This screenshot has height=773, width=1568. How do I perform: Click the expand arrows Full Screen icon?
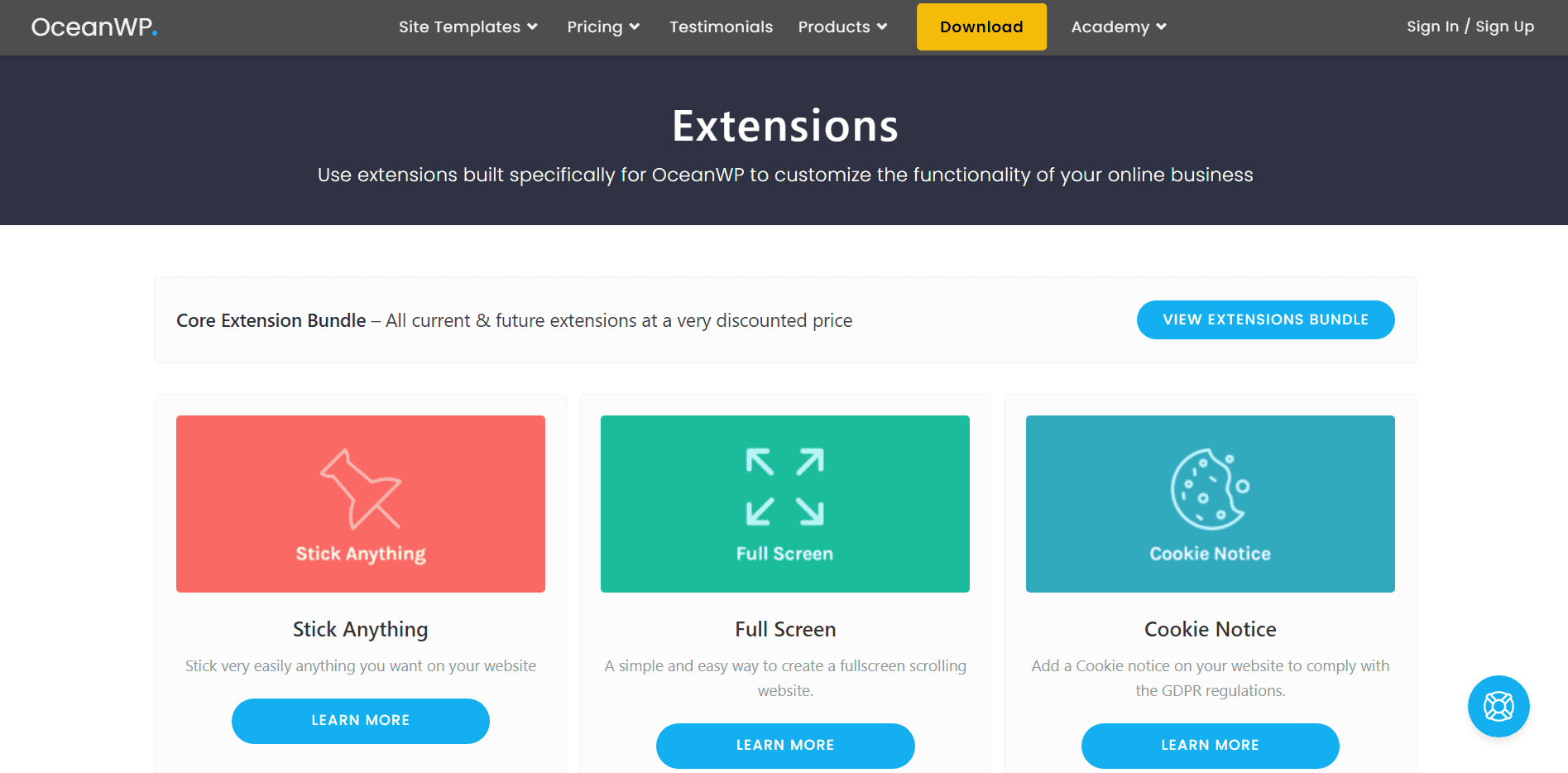784,487
